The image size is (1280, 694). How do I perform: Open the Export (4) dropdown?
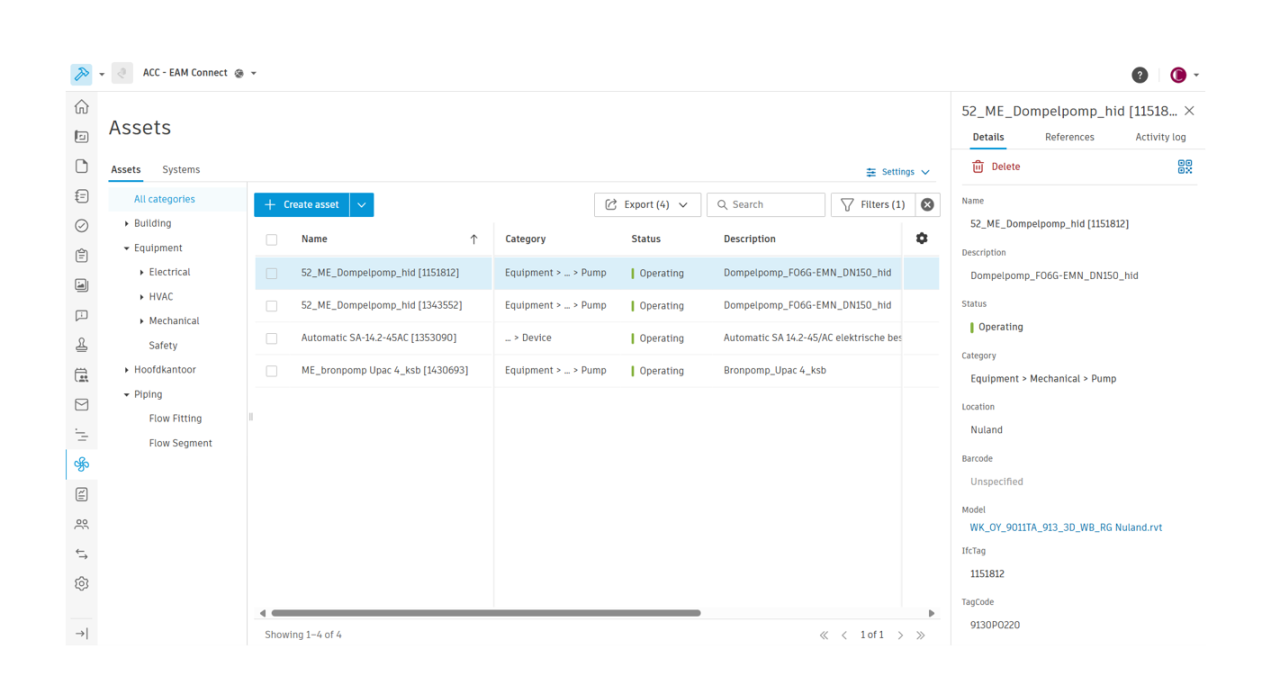(x=647, y=205)
